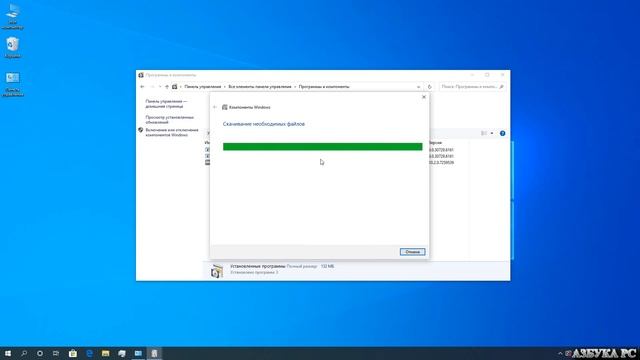Screen dimensions: 640x360
Task: Click the magnifier icon in search box
Action: (501, 87)
